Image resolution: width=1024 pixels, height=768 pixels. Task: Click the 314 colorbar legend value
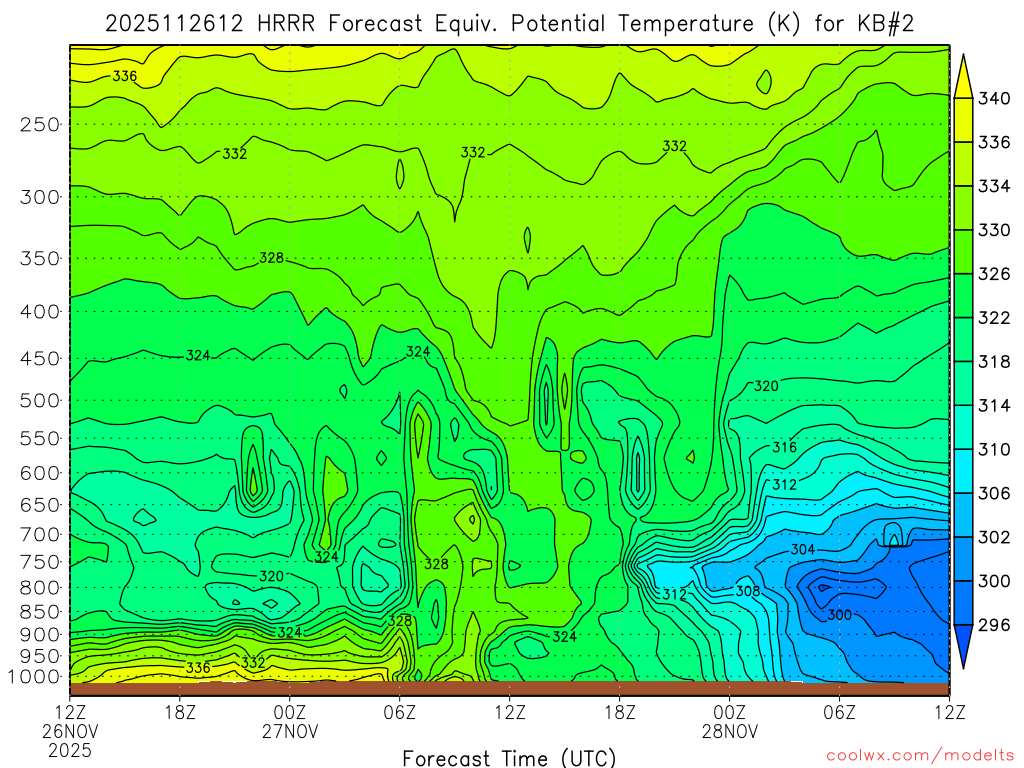pos(994,406)
